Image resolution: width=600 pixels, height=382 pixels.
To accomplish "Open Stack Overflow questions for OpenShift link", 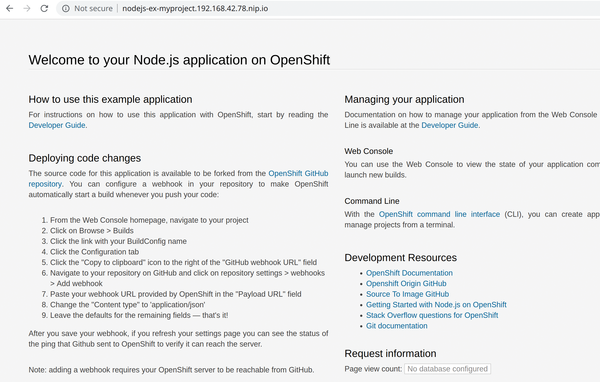I will pos(432,315).
